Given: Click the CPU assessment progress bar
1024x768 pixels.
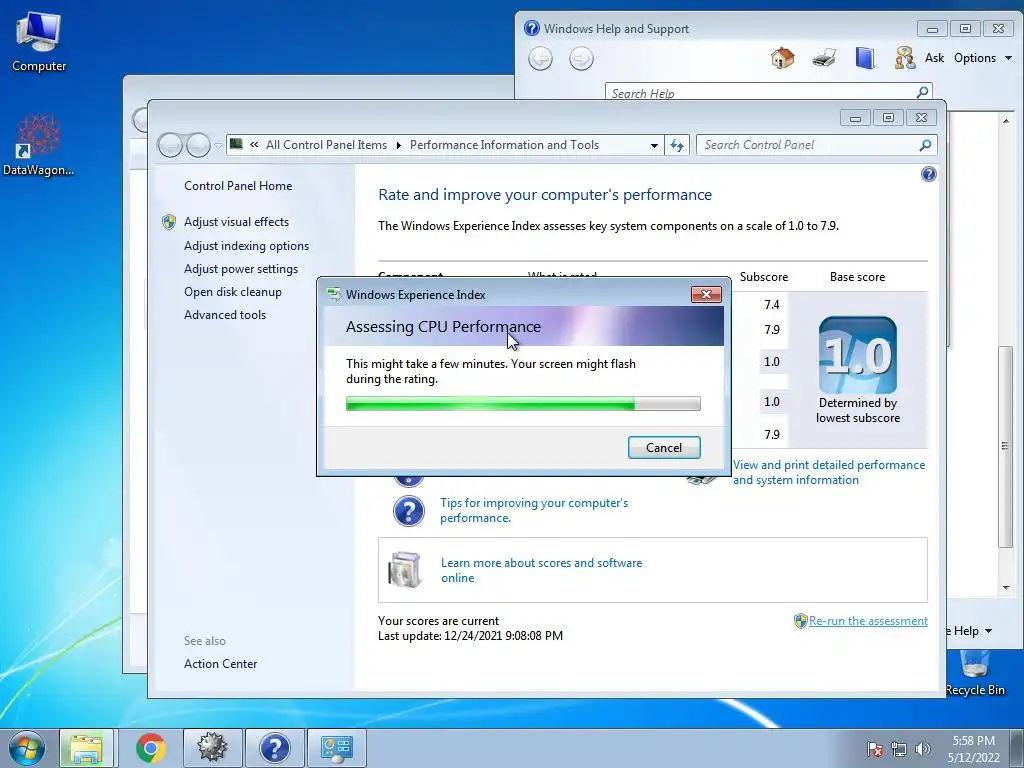Looking at the screenshot, I should (x=523, y=404).
